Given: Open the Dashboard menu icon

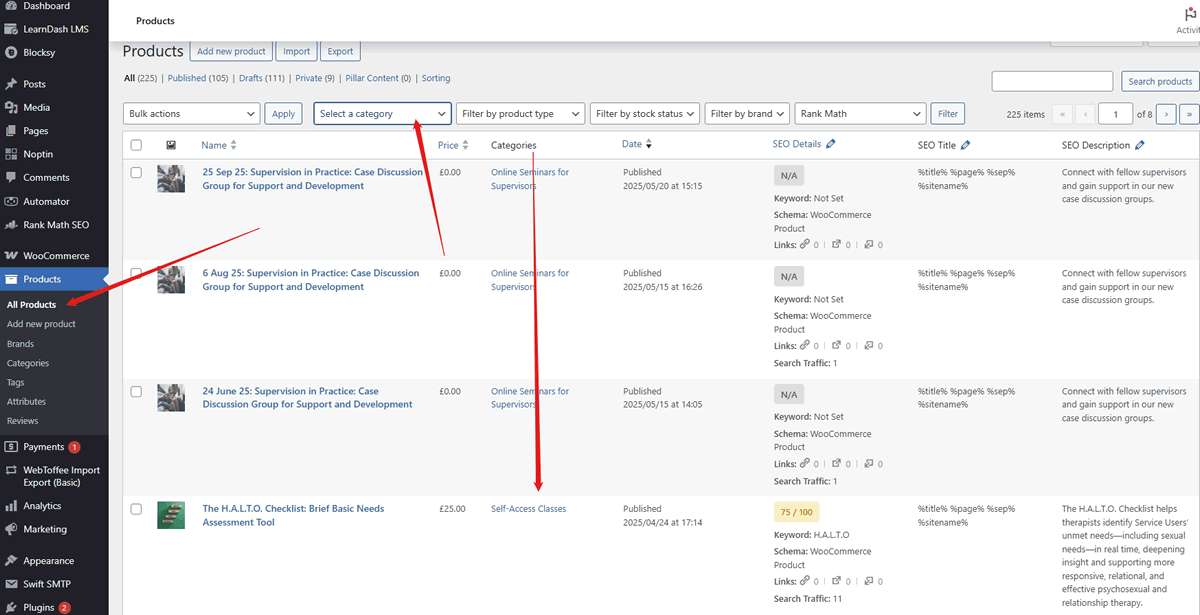Looking at the screenshot, I should coord(11,6).
